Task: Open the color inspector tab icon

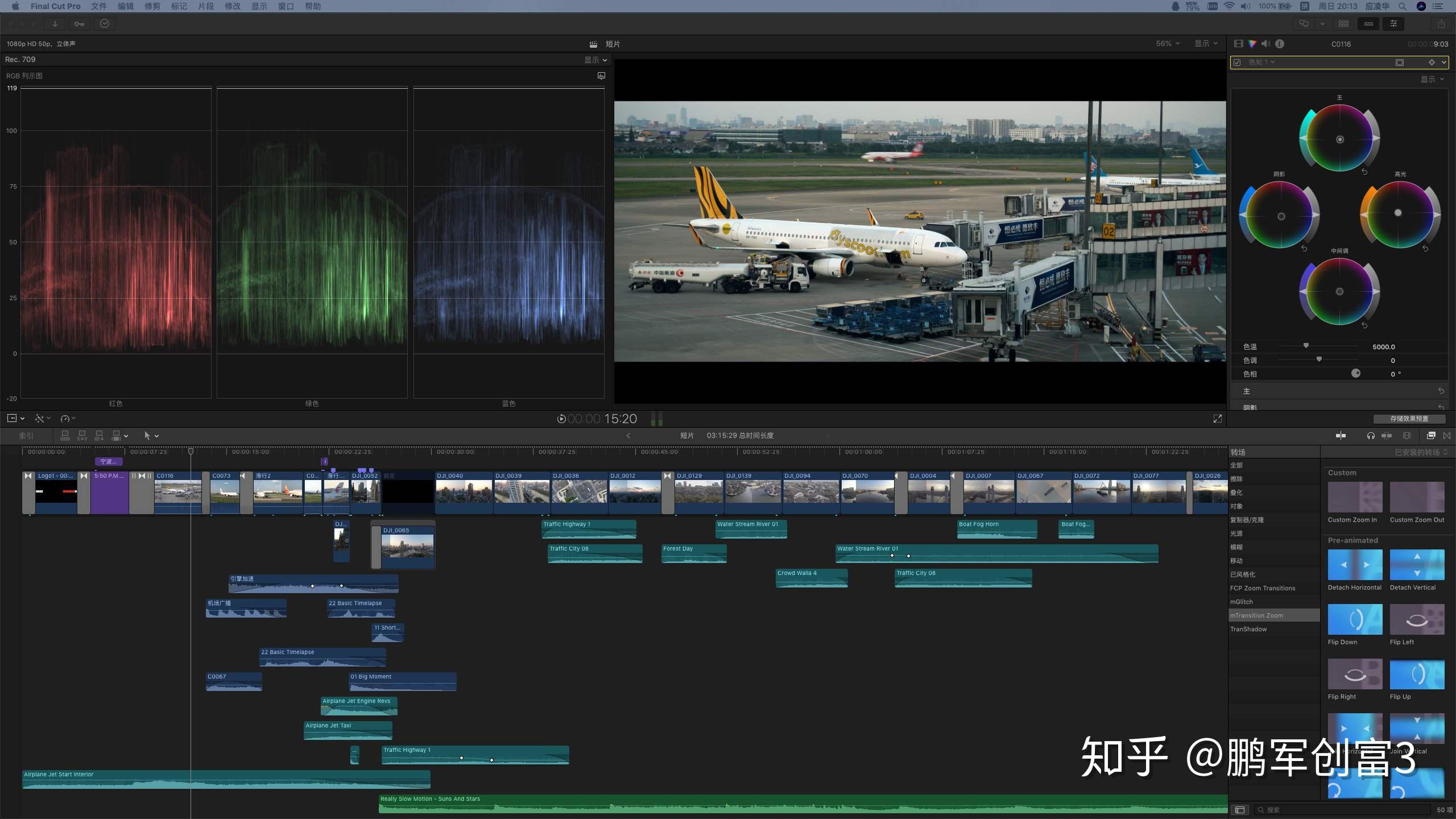Action: click(x=1252, y=44)
